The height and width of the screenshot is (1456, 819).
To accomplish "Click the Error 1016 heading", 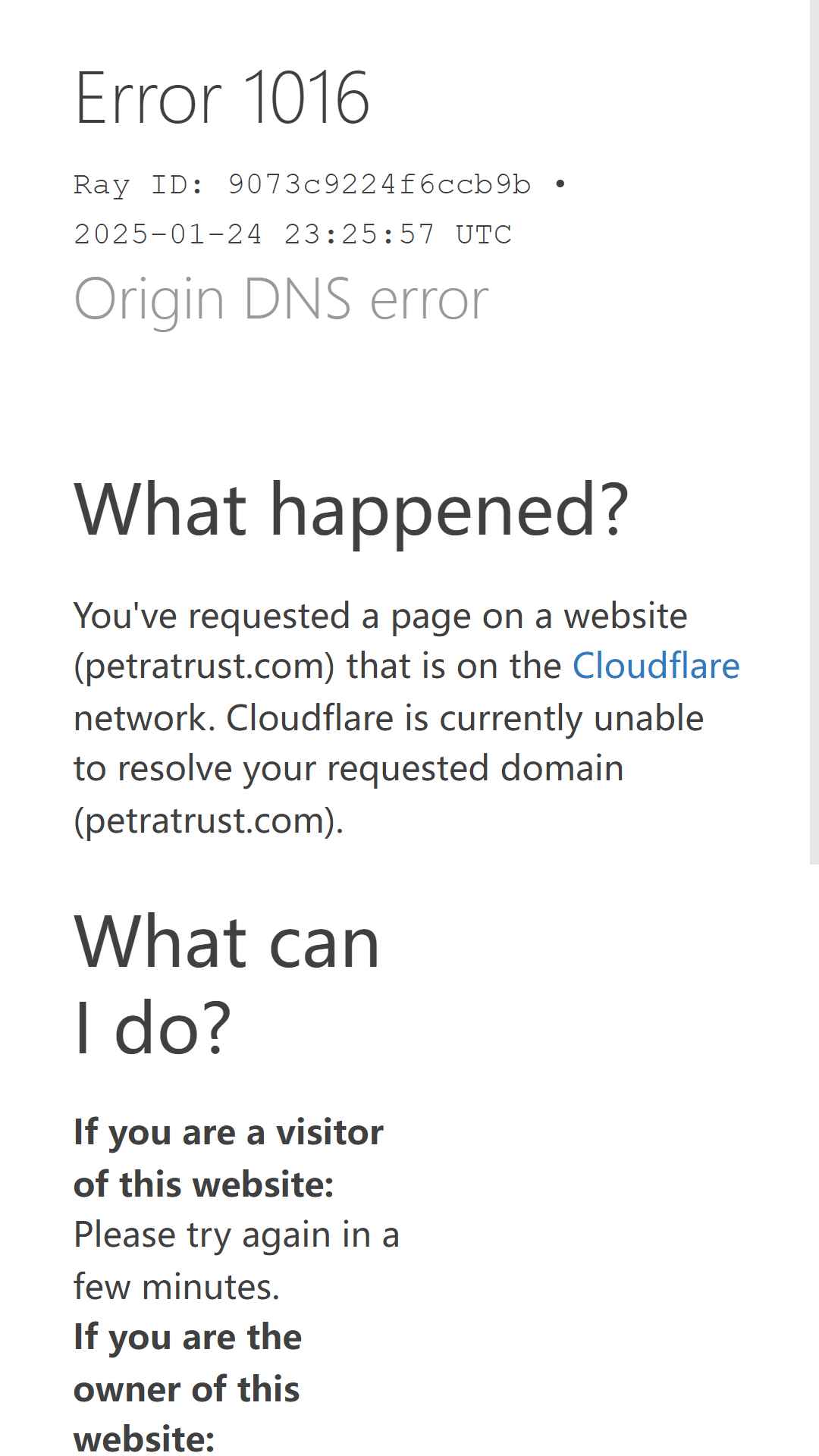I will (222, 98).
